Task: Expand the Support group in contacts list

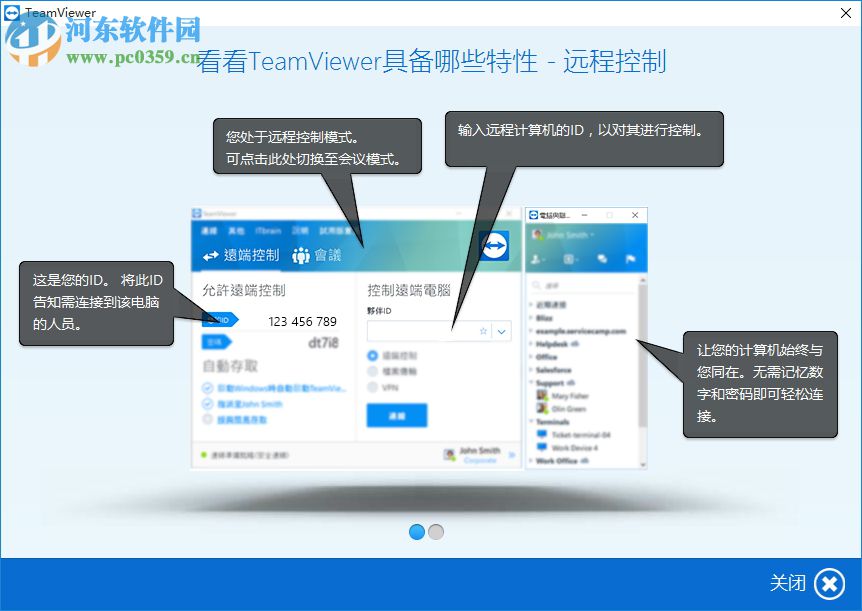Action: tap(529, 381)
